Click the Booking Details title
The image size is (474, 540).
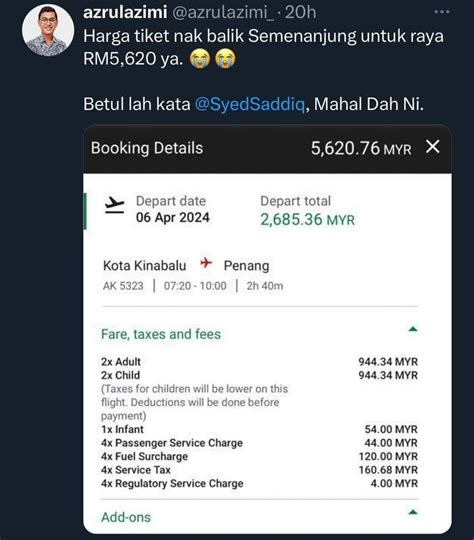tap(147, 148)
